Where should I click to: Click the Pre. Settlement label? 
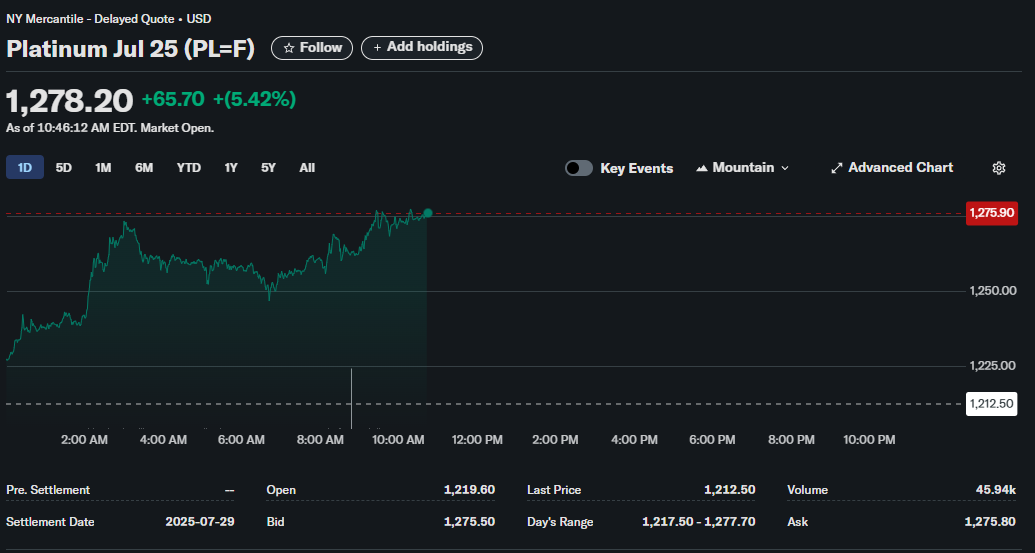pyautogui.click(x=48, y=490)
